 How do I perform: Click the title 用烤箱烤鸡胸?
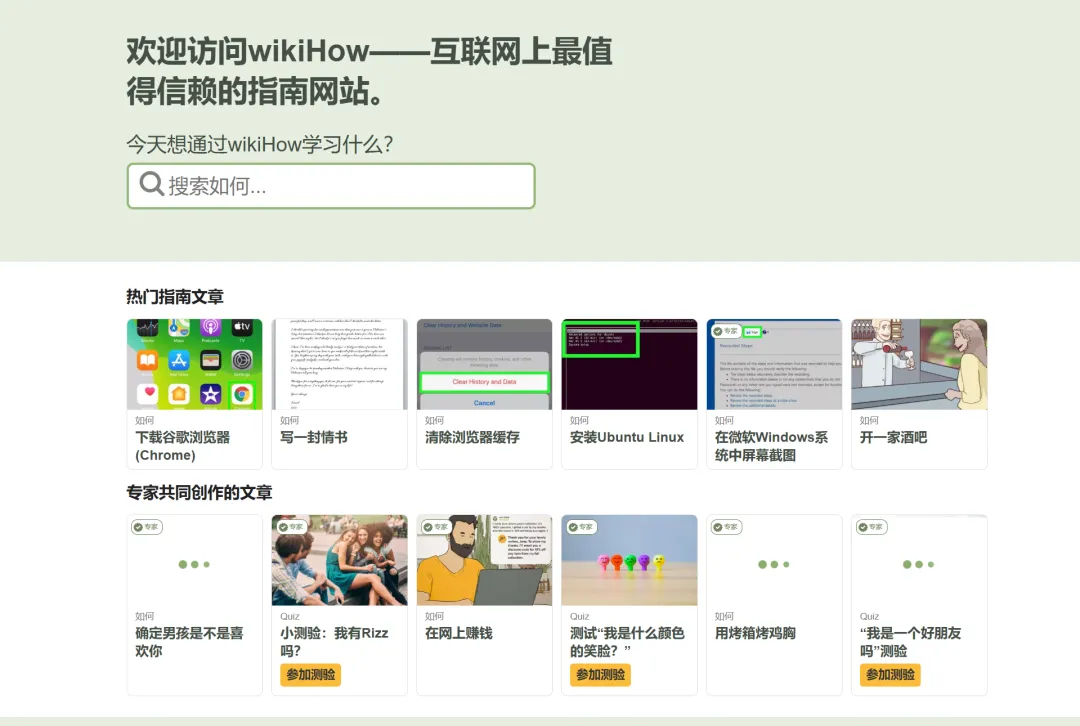pyautogui.click(x=755, y=633)
